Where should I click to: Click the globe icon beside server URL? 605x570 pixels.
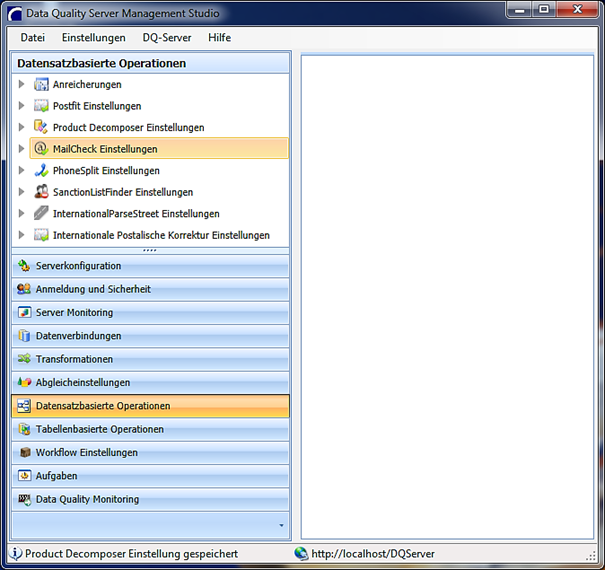point(301,553)
